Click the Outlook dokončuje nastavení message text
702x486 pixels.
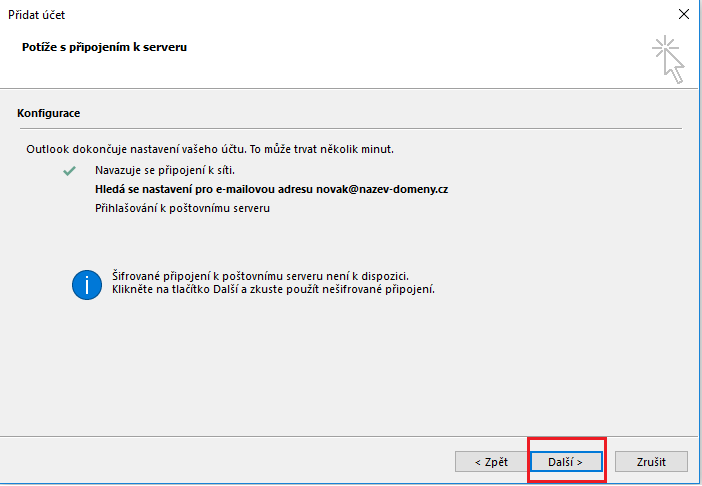(210, 149)
